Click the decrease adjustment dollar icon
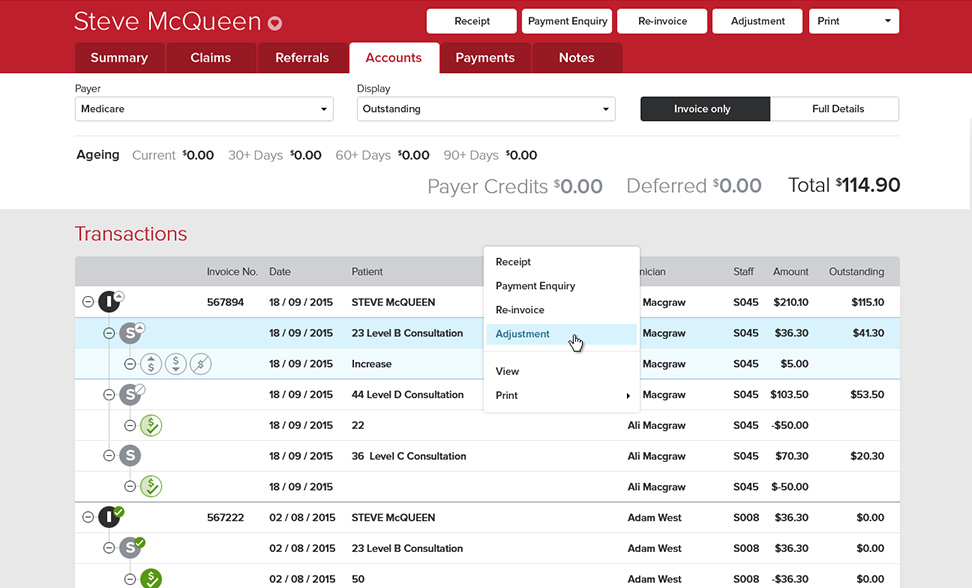The width and height of the screenshot is (972, 588). point(176,364)
